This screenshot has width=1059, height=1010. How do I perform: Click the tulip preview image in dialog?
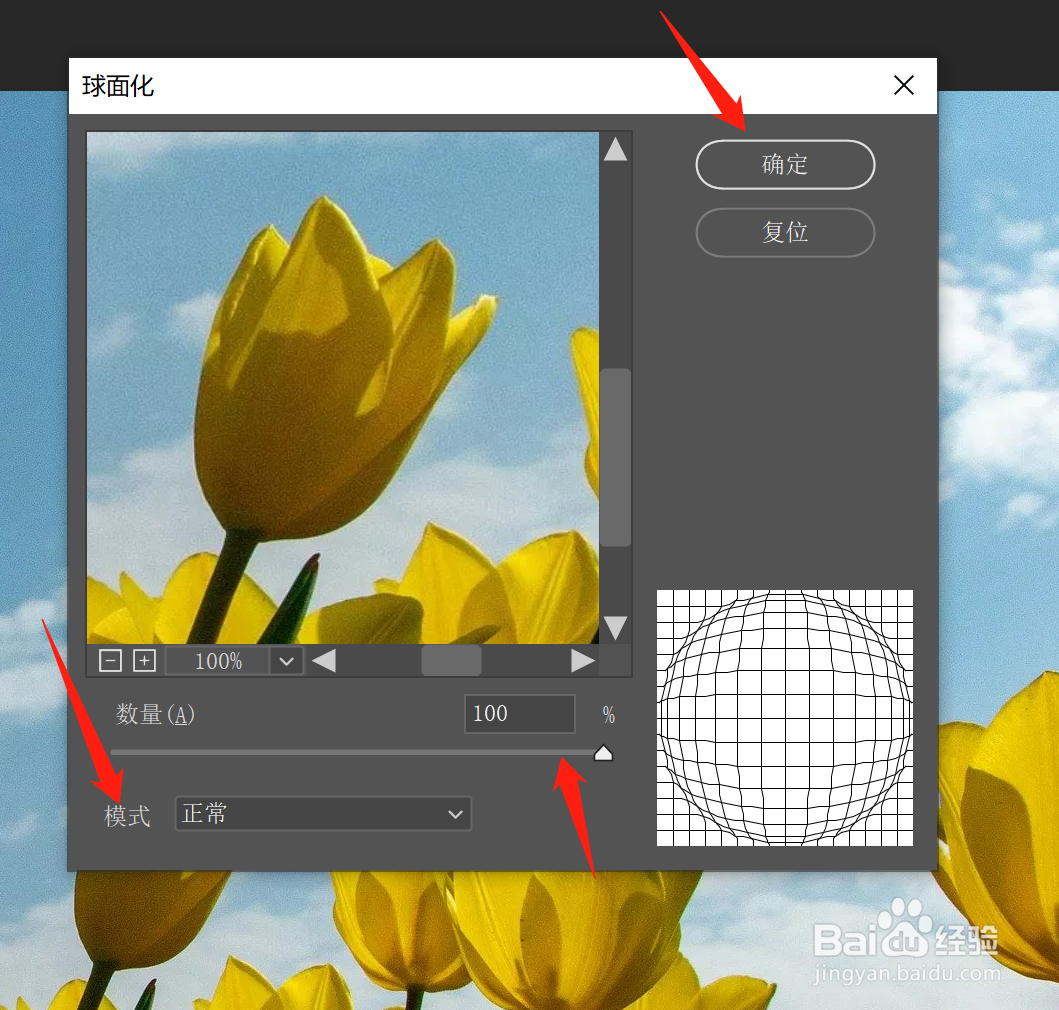pyautogui.click(x=342, y=388)
